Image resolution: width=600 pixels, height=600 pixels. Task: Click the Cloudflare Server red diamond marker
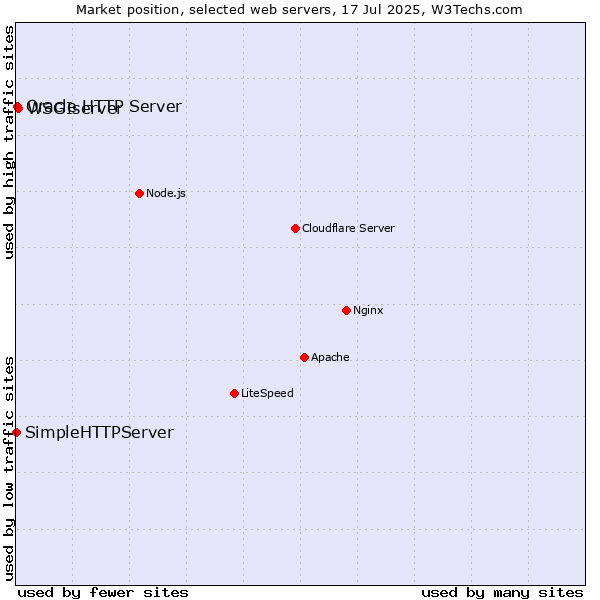click(295, 228)
